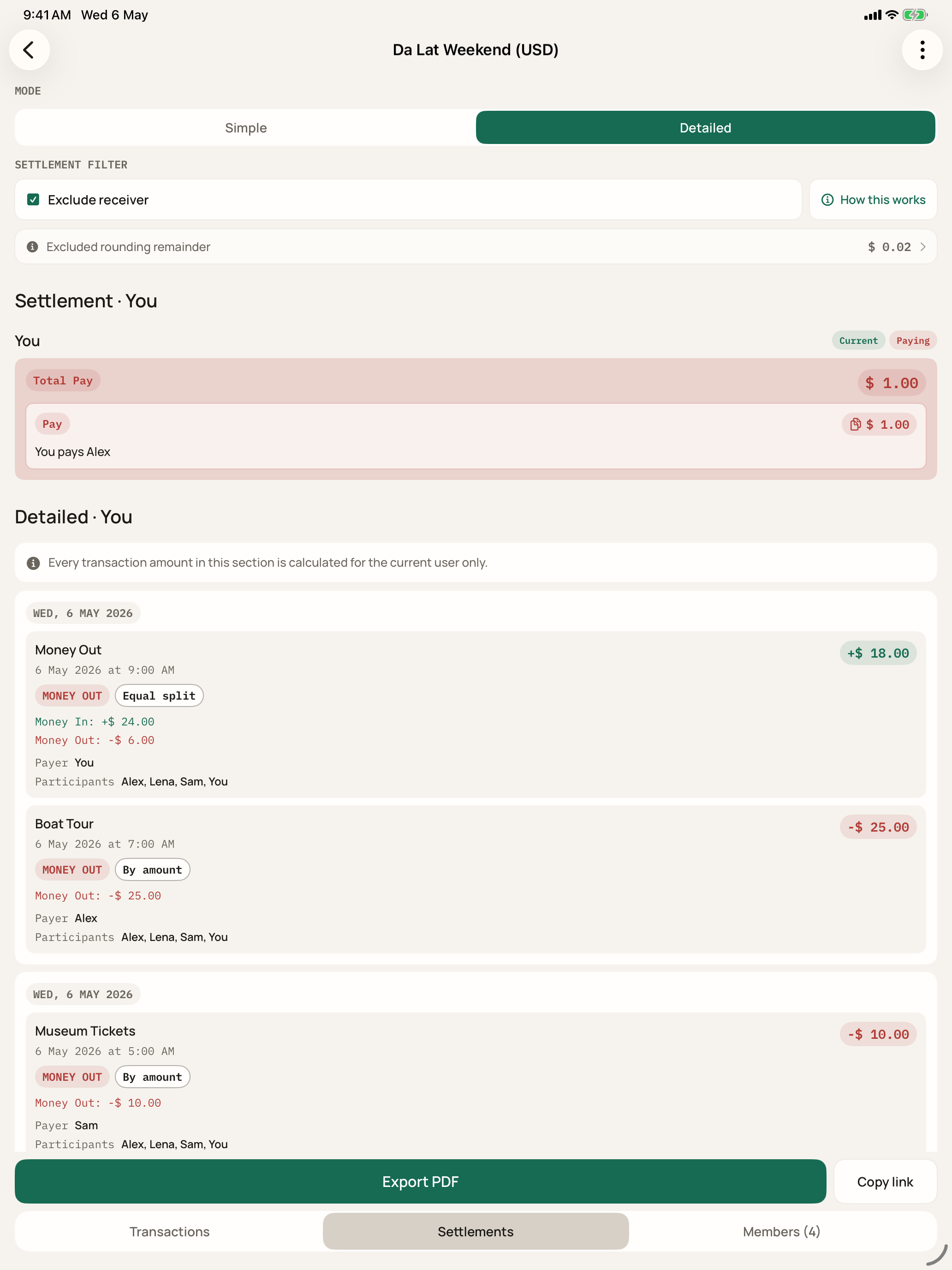Tap the info icon in the Detailed note
952x1270 pixels.
click(x=33, y=563)
